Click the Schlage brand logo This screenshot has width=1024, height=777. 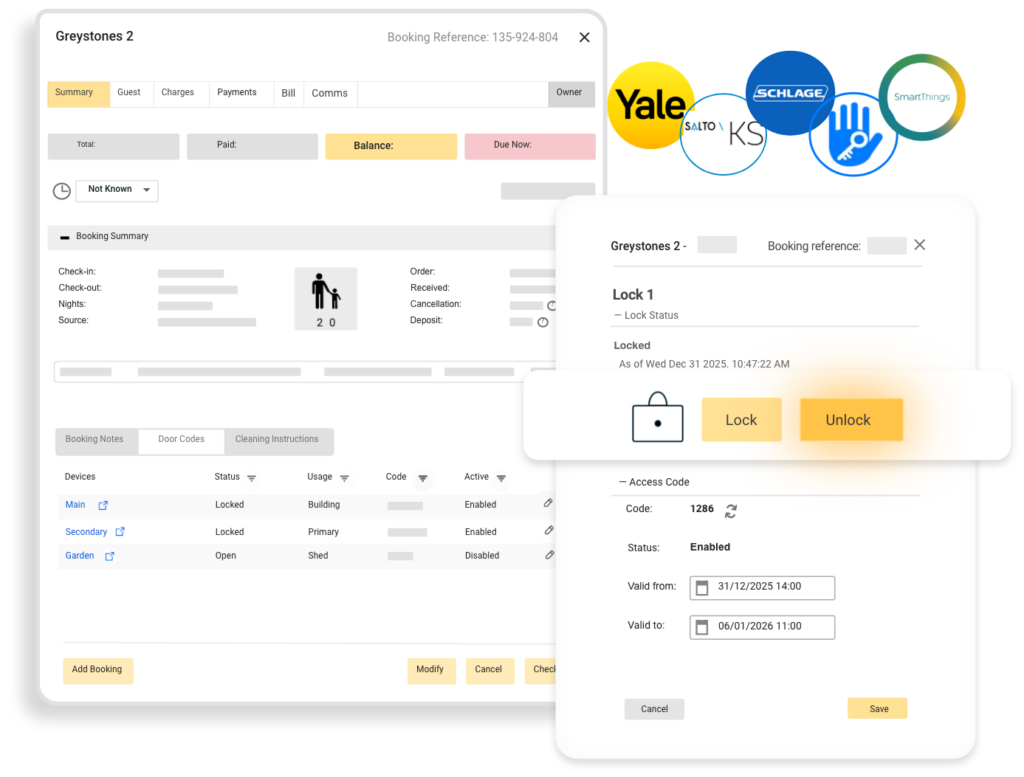point(790,93)
